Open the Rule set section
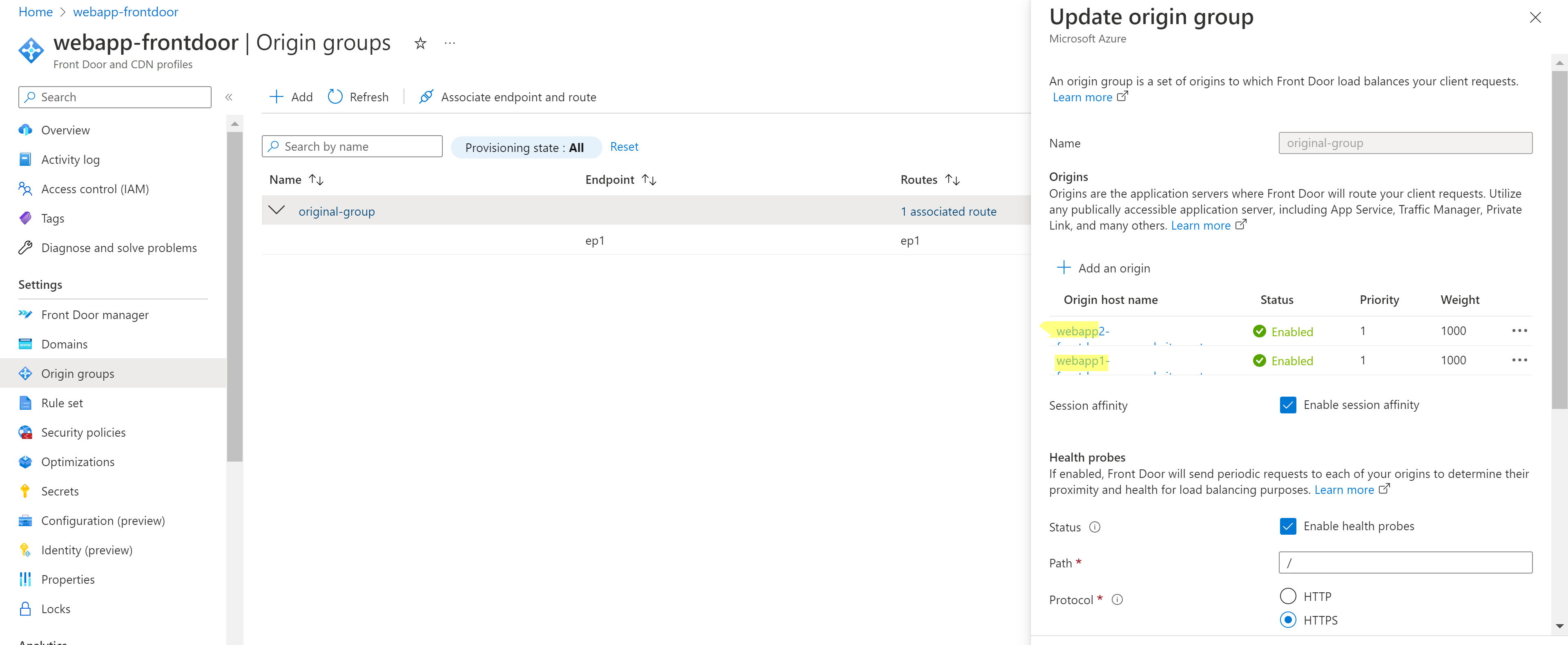The image size is (1568, 645). tap(62, 402)
